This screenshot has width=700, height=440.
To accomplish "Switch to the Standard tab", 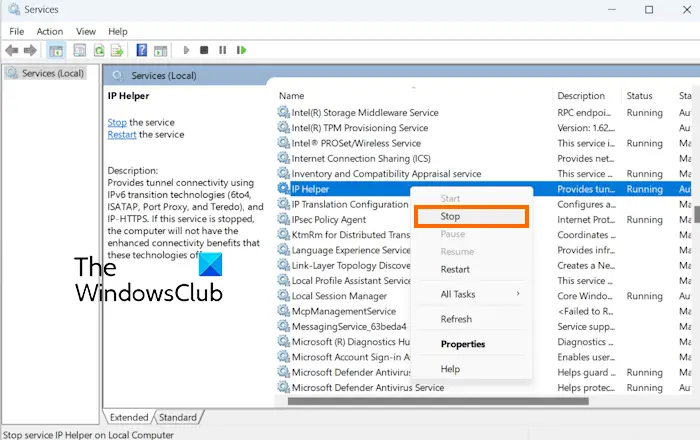I will 178,417.
